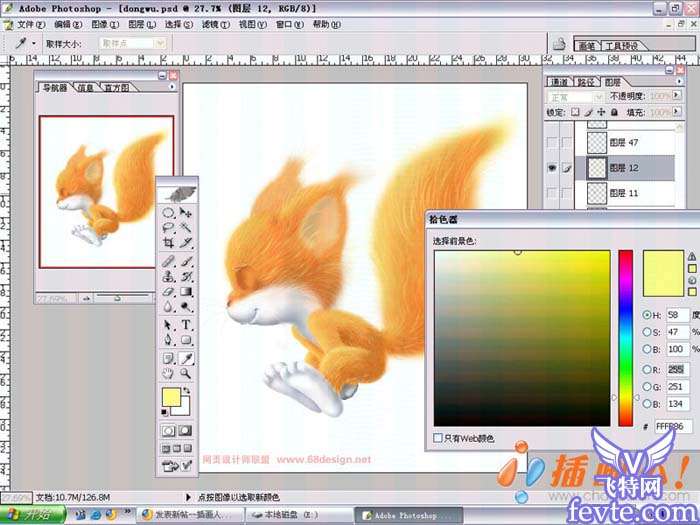Click the foreground color swatch in toolbox
Image resolution: width=700 pixels, height=525 pixels.
click(x=171, y=399)
